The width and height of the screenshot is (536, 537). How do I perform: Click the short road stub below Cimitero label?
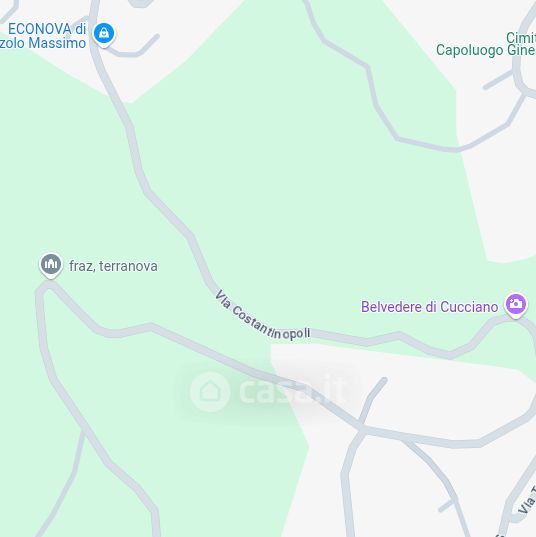point(498,79)
